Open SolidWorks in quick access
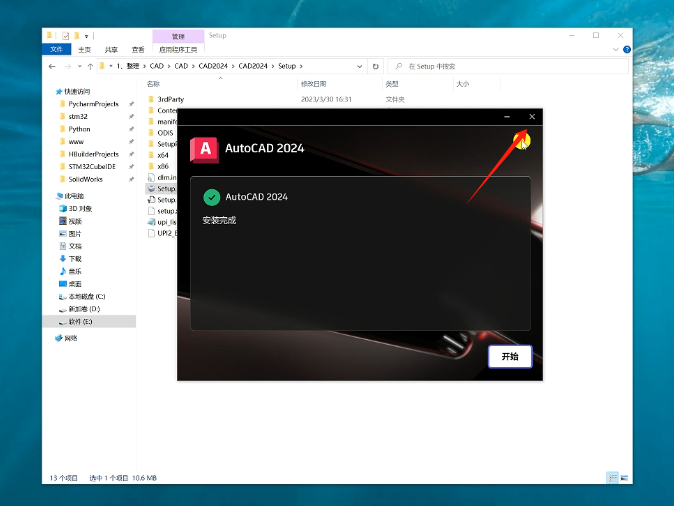The image size is (674, 506). click(86, 179)
